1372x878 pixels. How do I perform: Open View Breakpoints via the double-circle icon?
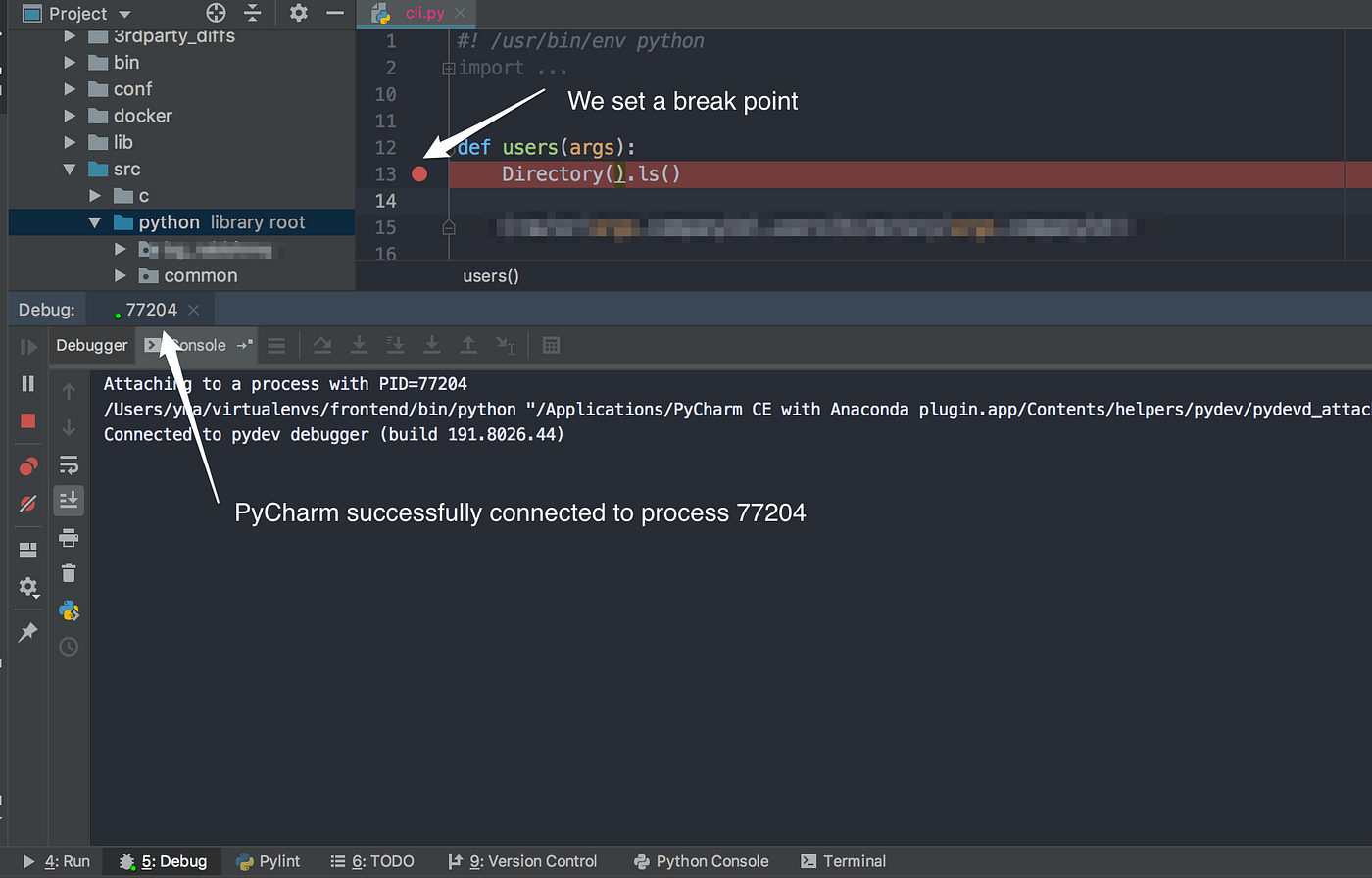pos(27,464)
